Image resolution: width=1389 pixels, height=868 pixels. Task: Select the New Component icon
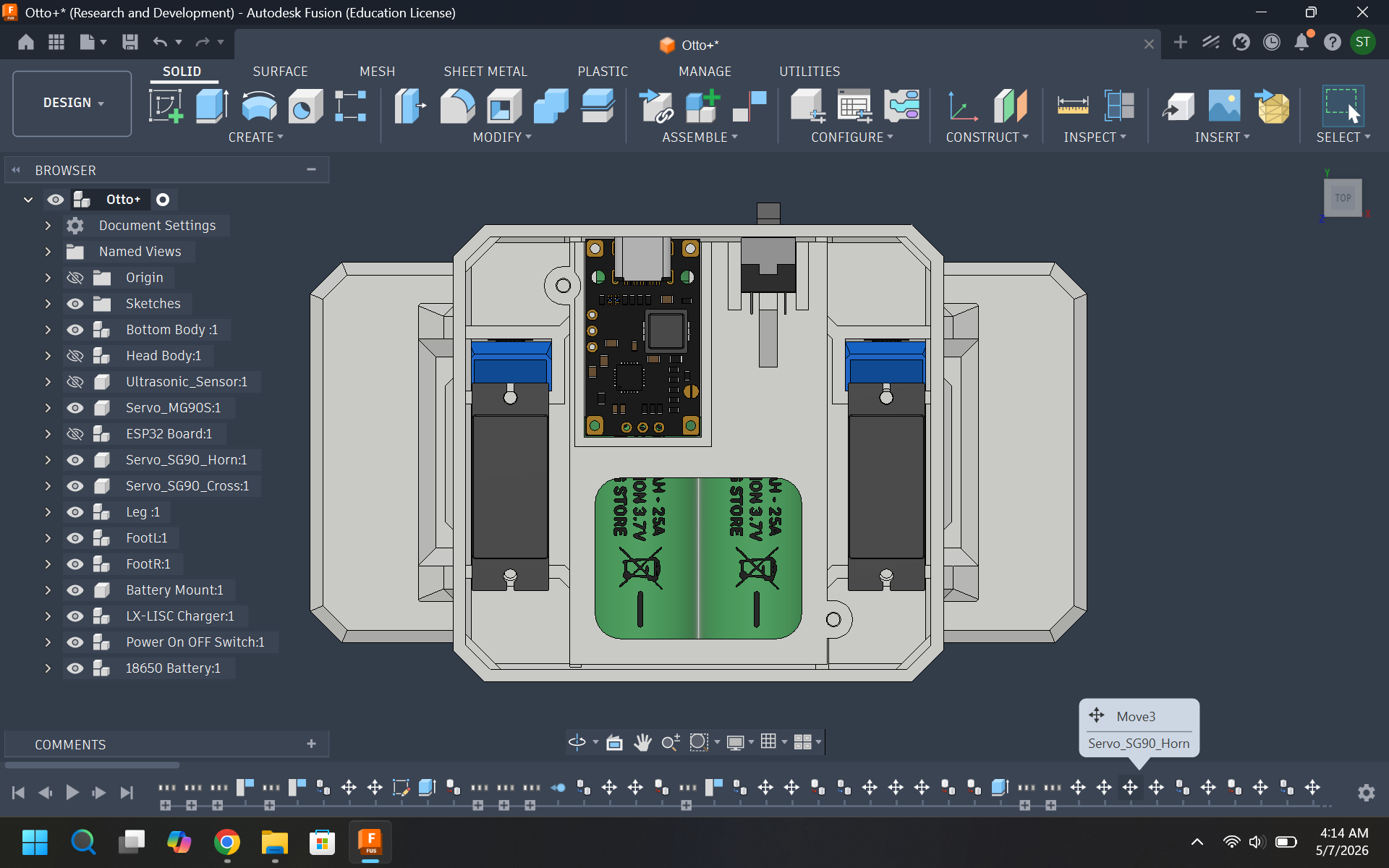click(x=703, y=106)
